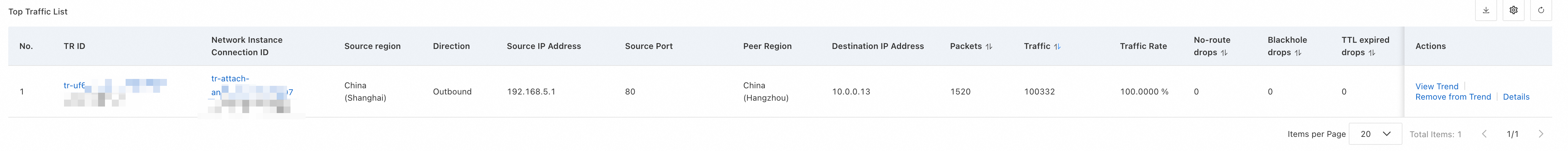Refresh the Top Traffic List
Screen dimensions: 1568x151
click(1541, 10)
